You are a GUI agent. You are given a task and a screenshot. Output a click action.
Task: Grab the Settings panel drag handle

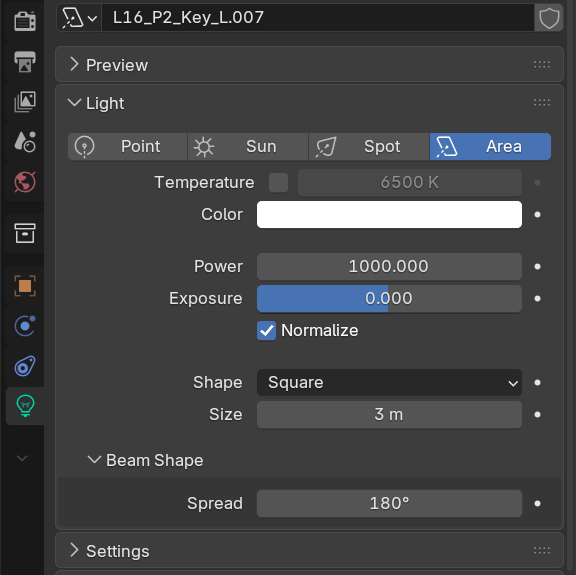click(x=542, y=550)
